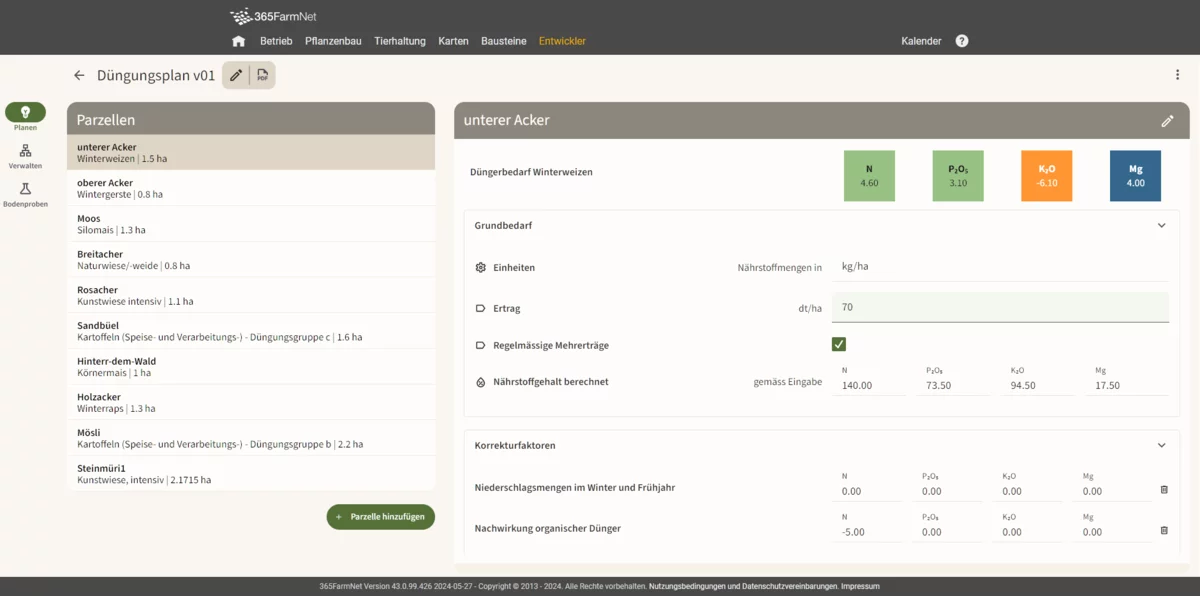Open the Pflanzenbau menu
The height and width of the screenshot is (596, 1200).
333,41
